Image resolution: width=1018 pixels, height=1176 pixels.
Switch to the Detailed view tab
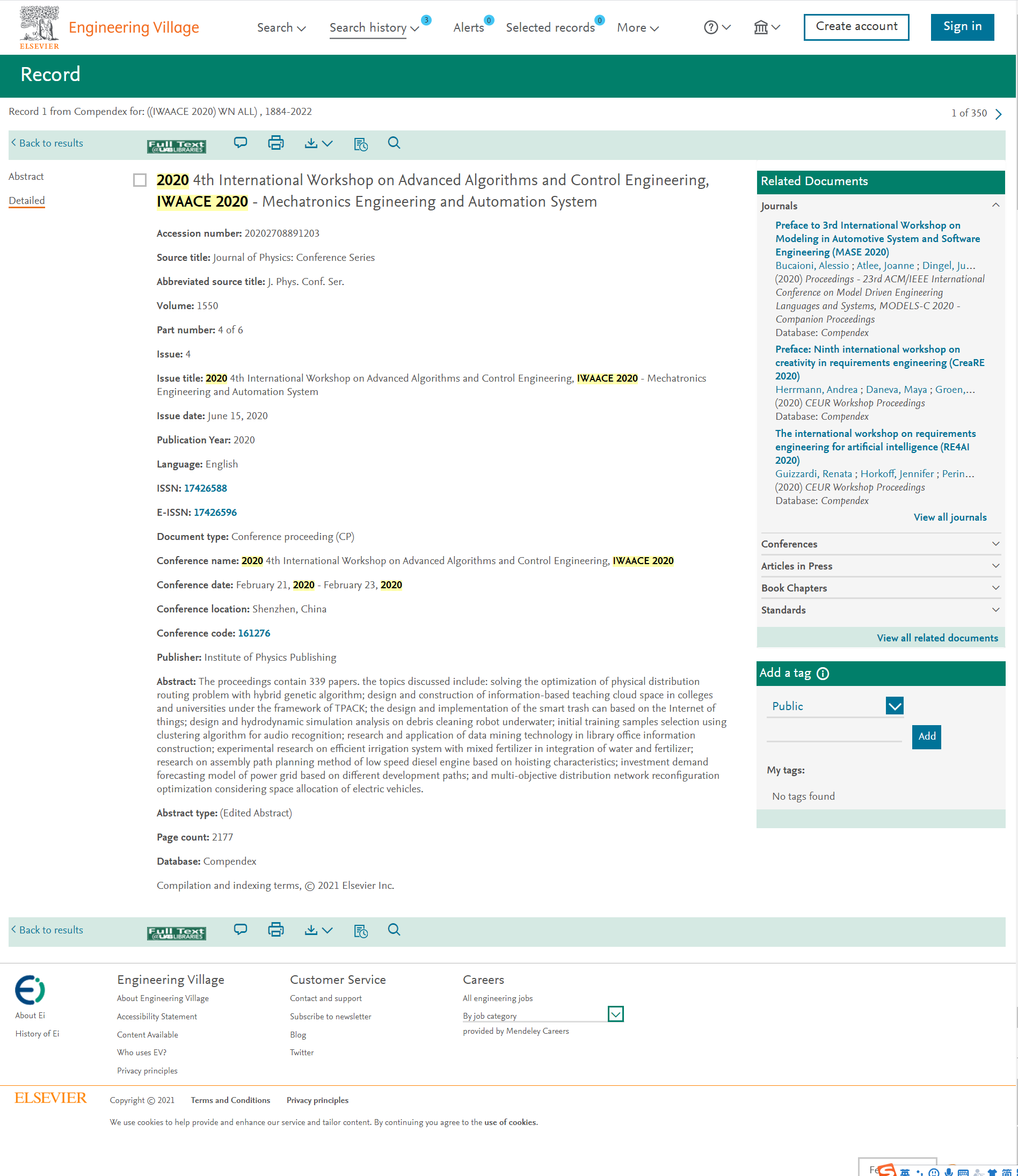point(27,200)
